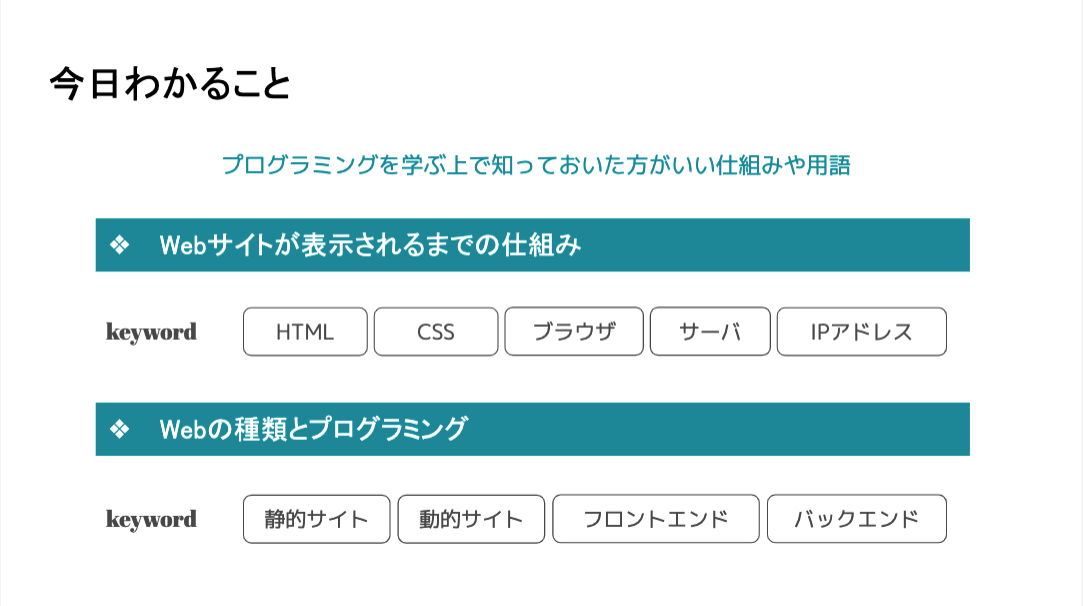Click the slide title 今日わかること
1083x606 pixels.
point(171,84)
